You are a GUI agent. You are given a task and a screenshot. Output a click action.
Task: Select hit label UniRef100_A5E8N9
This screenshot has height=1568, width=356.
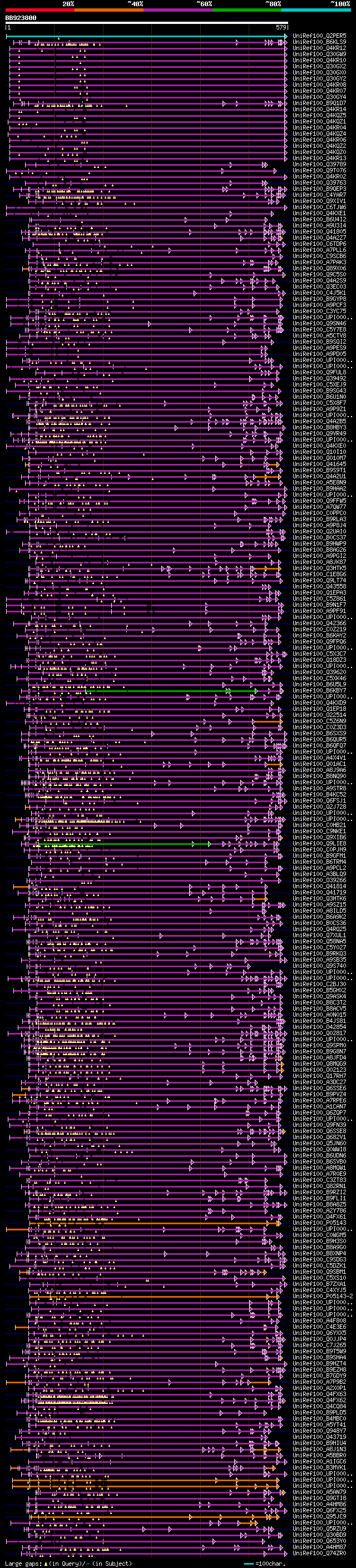click(319, 483)
